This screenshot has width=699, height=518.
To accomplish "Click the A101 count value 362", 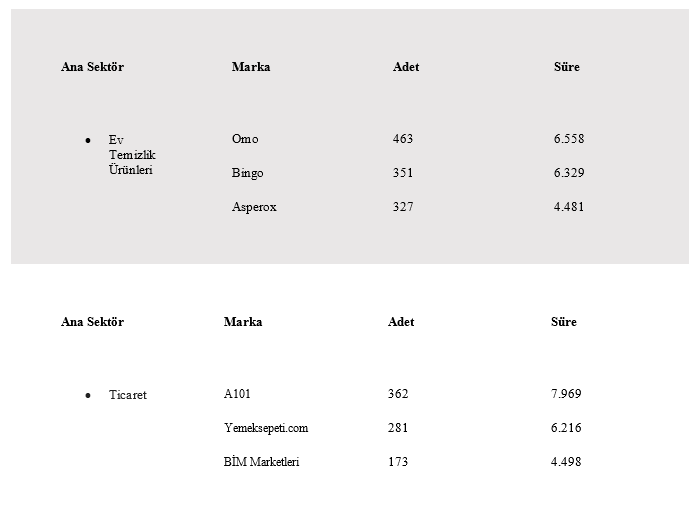I will click(398, 394).
